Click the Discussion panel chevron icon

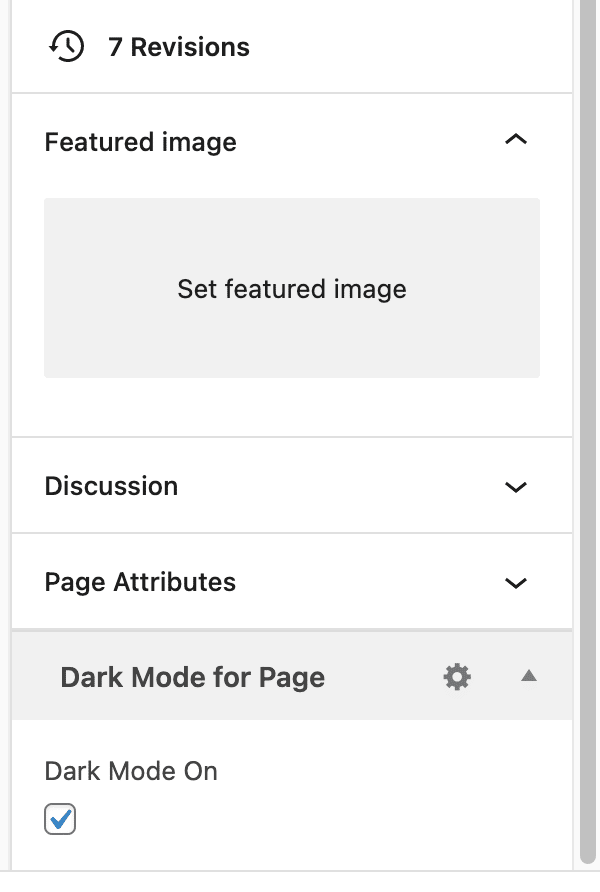coord(516,486)
